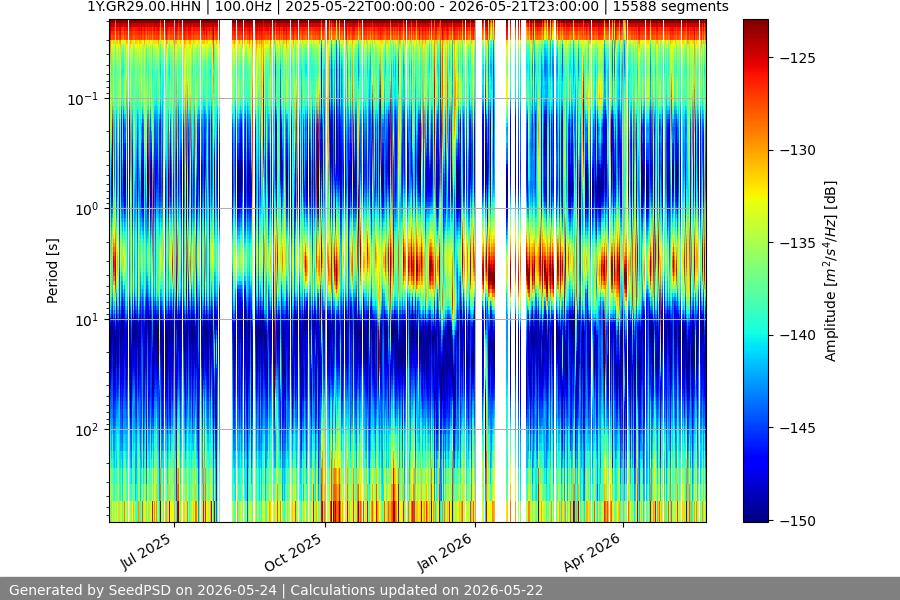This screenshot has height=600, width=900.
Task: Click the 10^-1 period tick label
Action: 82,99
